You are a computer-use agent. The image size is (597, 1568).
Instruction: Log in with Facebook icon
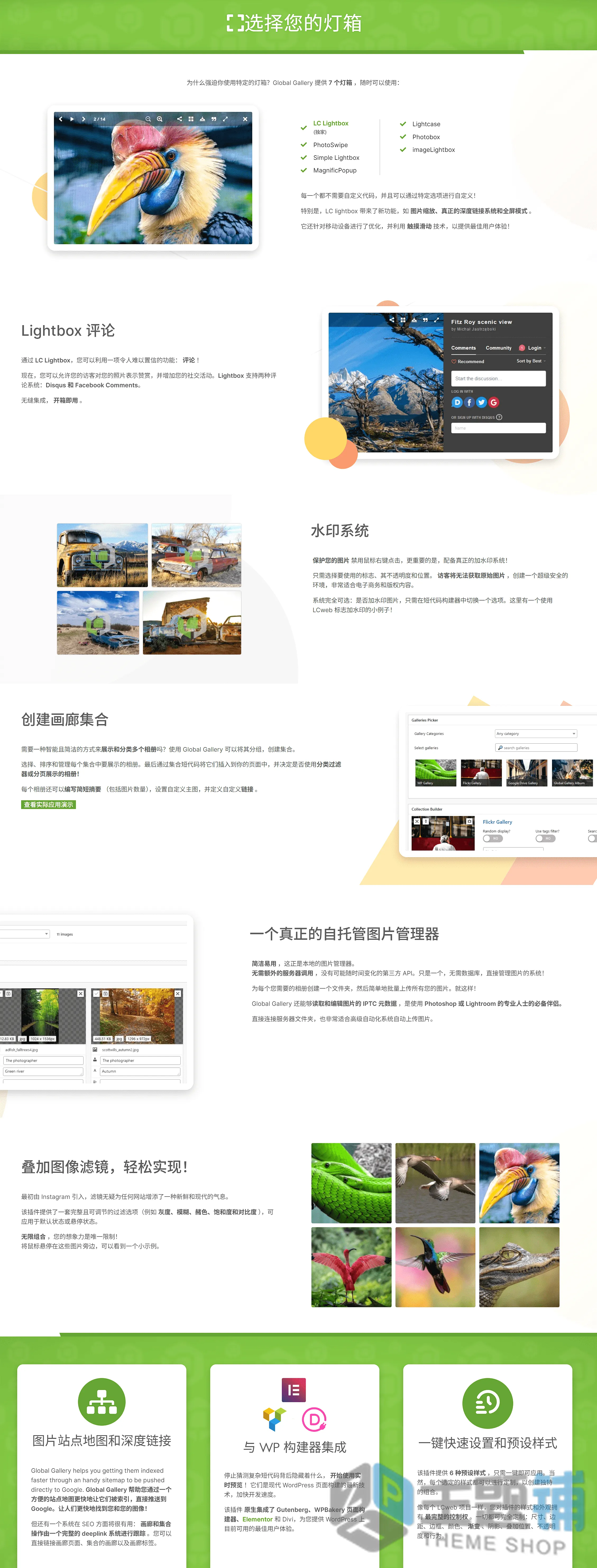pyautogui.click(x=469, y=402)
